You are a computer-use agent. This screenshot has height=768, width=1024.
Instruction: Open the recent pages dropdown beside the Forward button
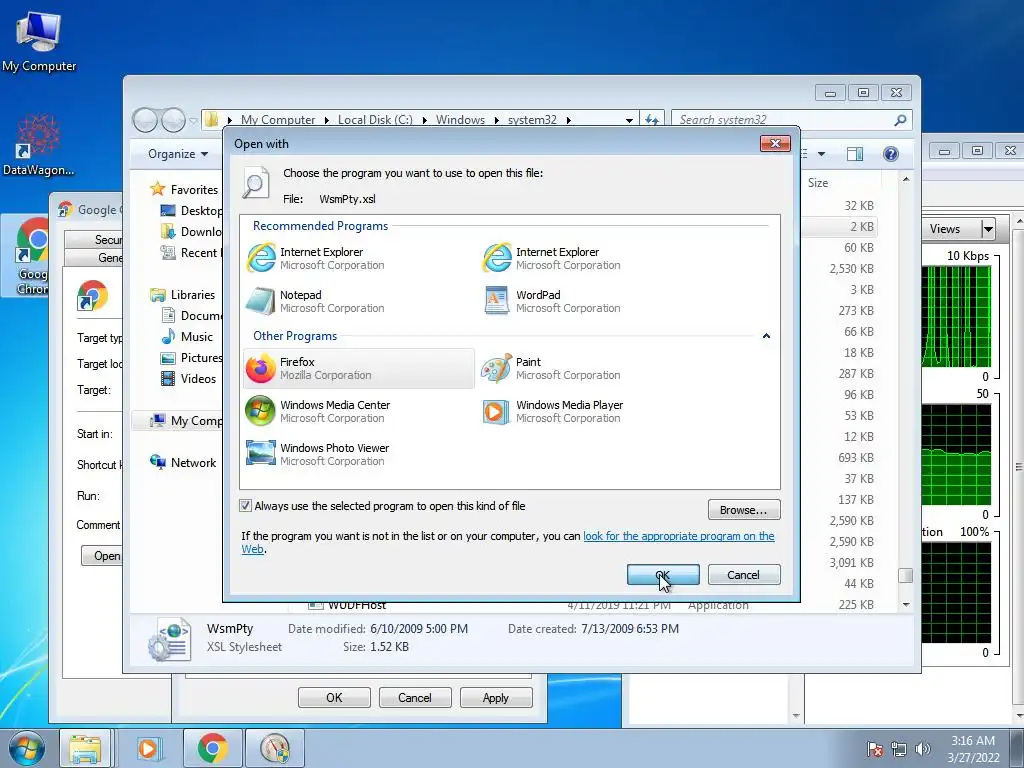point(193,120)
